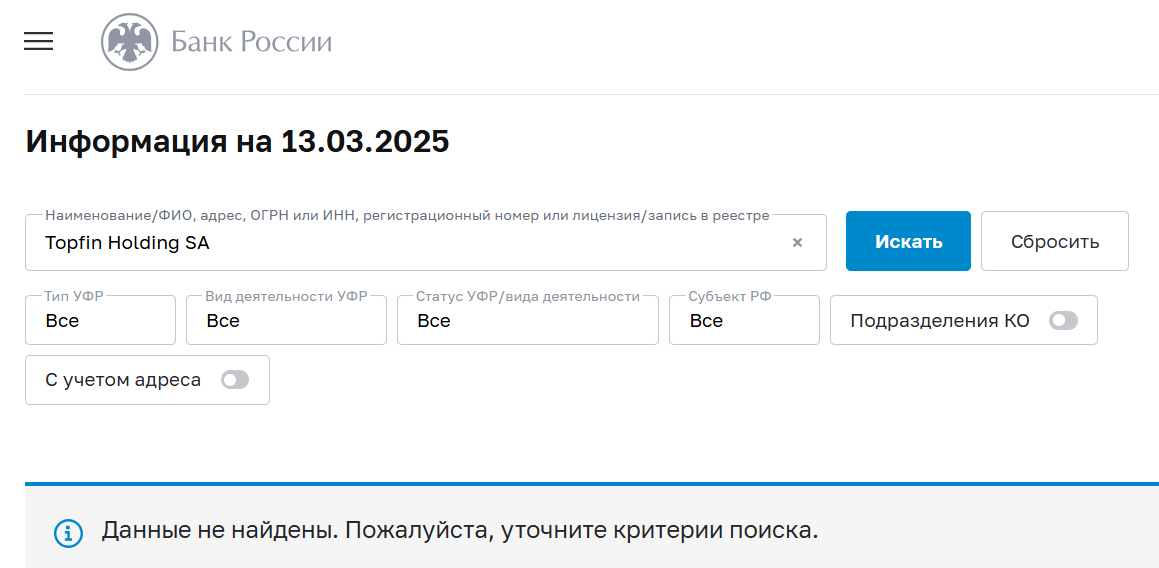Click the Информация на 13.03.2025 heading
Viewport: 1159px width, 568px height.
(237, 141)
